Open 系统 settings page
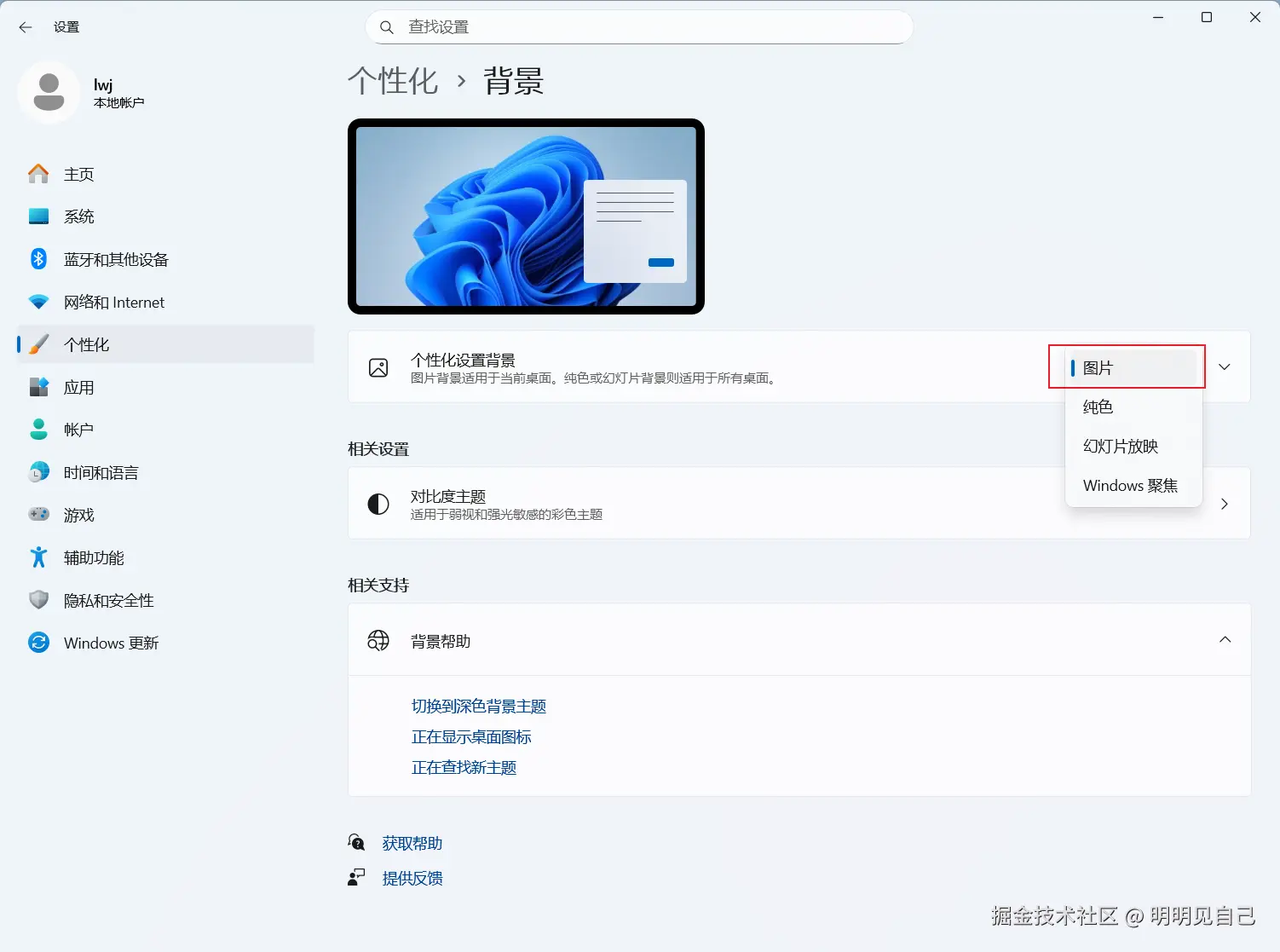The image size is (1280, 952). click(x=166, y=216)
